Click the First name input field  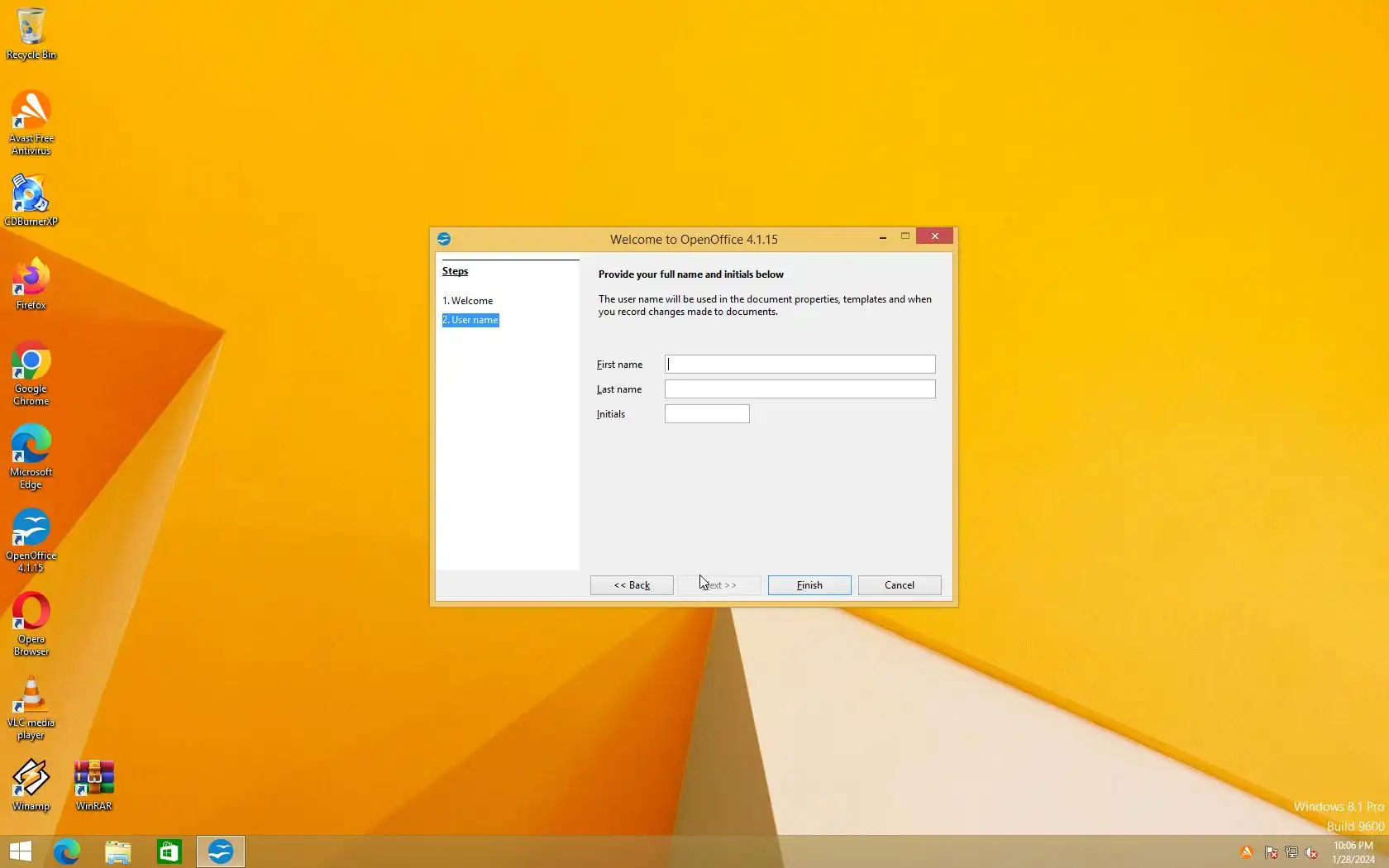coord(800,364)
